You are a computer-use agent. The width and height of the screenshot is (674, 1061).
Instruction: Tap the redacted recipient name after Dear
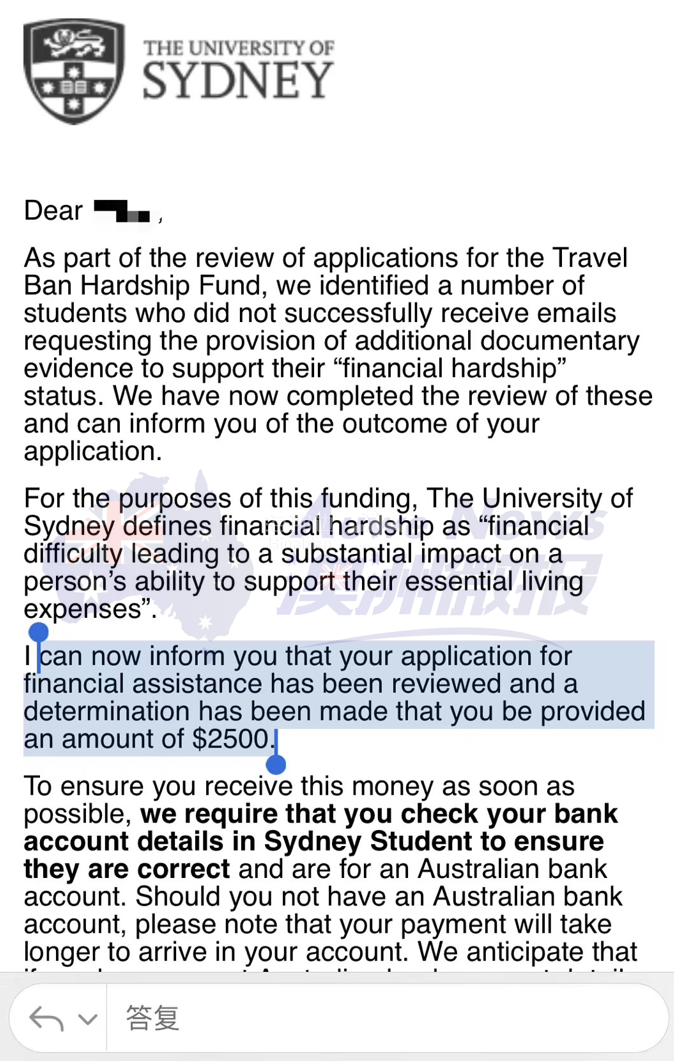[x=121, y=212]
